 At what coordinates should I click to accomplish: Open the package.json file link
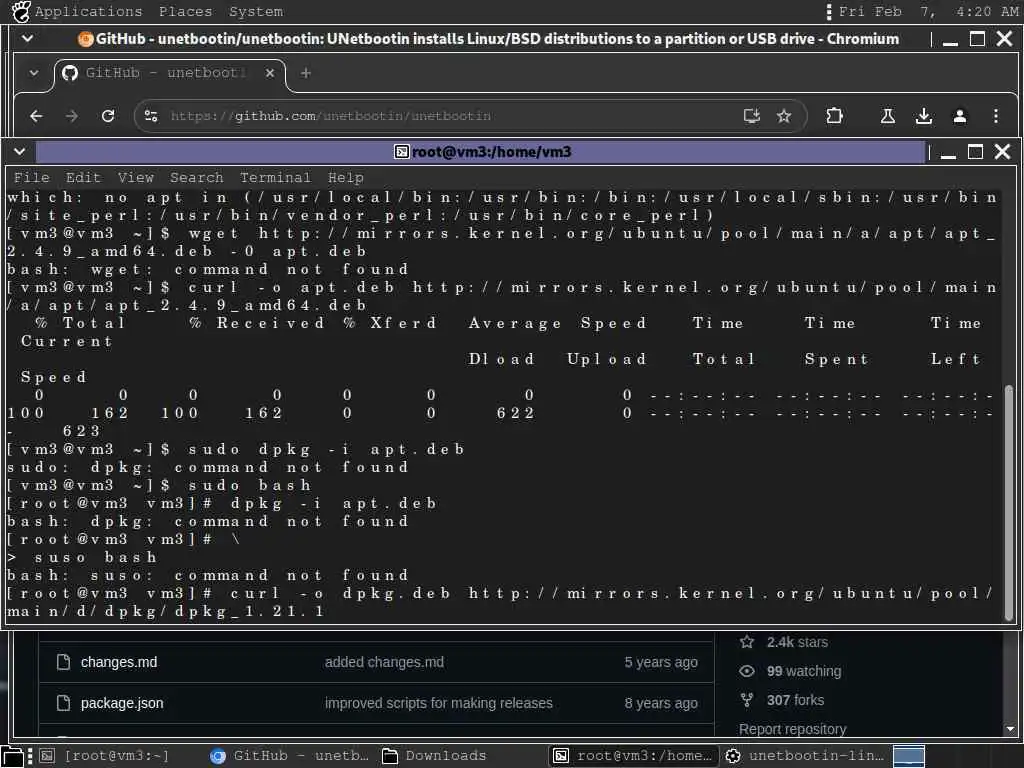point(122,703)
